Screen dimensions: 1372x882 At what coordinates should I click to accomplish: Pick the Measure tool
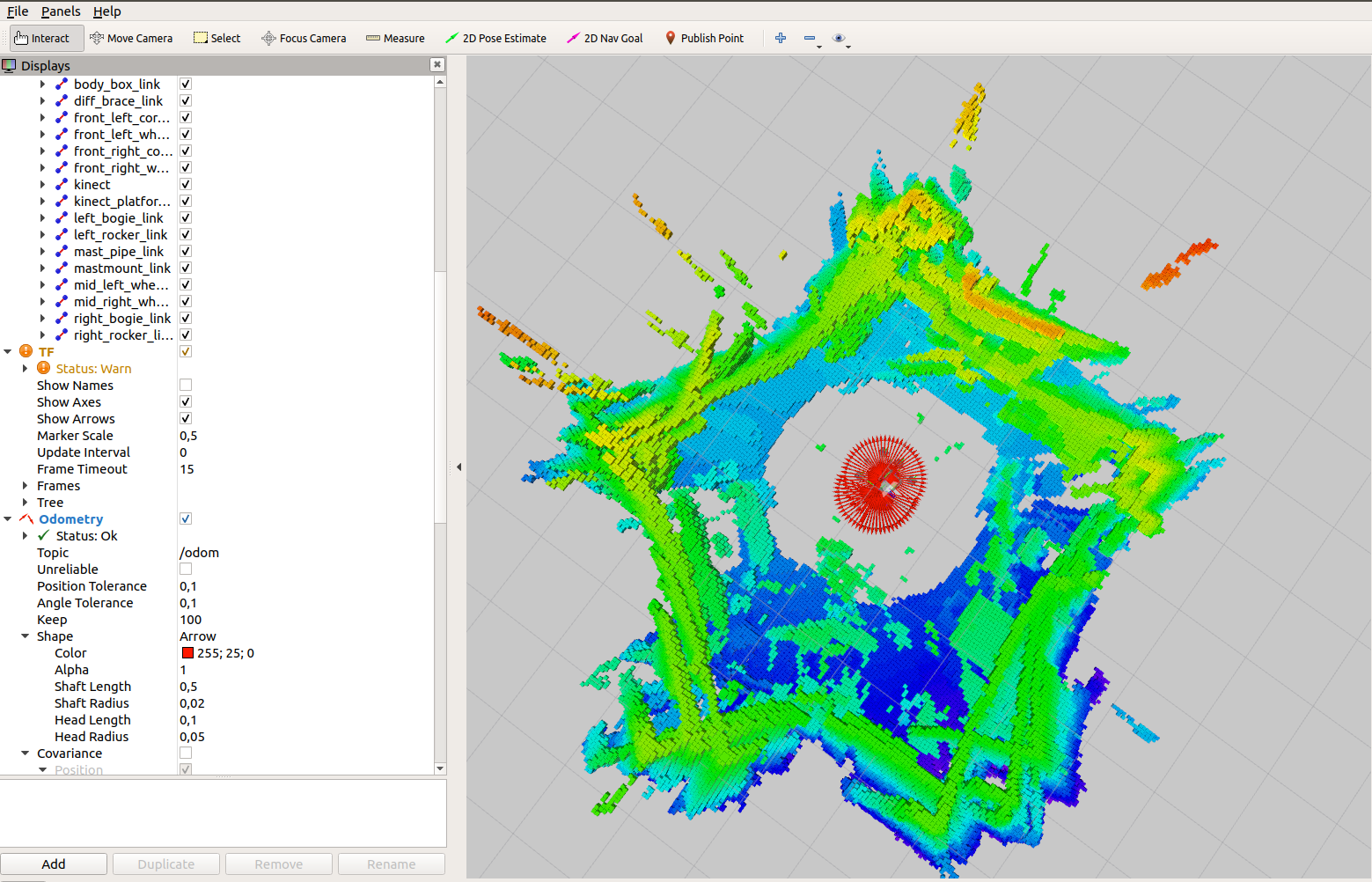pos(395,38)
